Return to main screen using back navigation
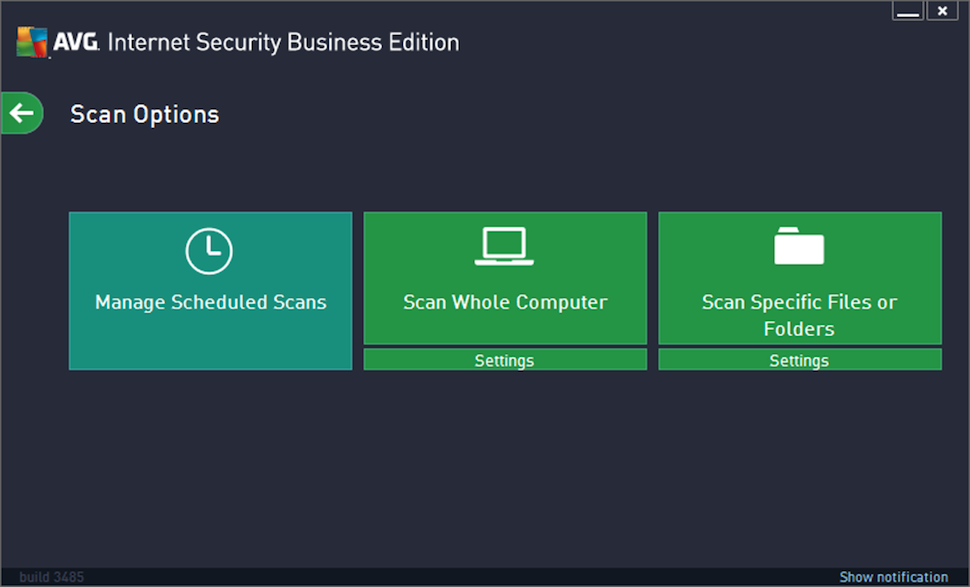Image resolution: width=970 pixels, height=587 pixels. click(22, 113)
